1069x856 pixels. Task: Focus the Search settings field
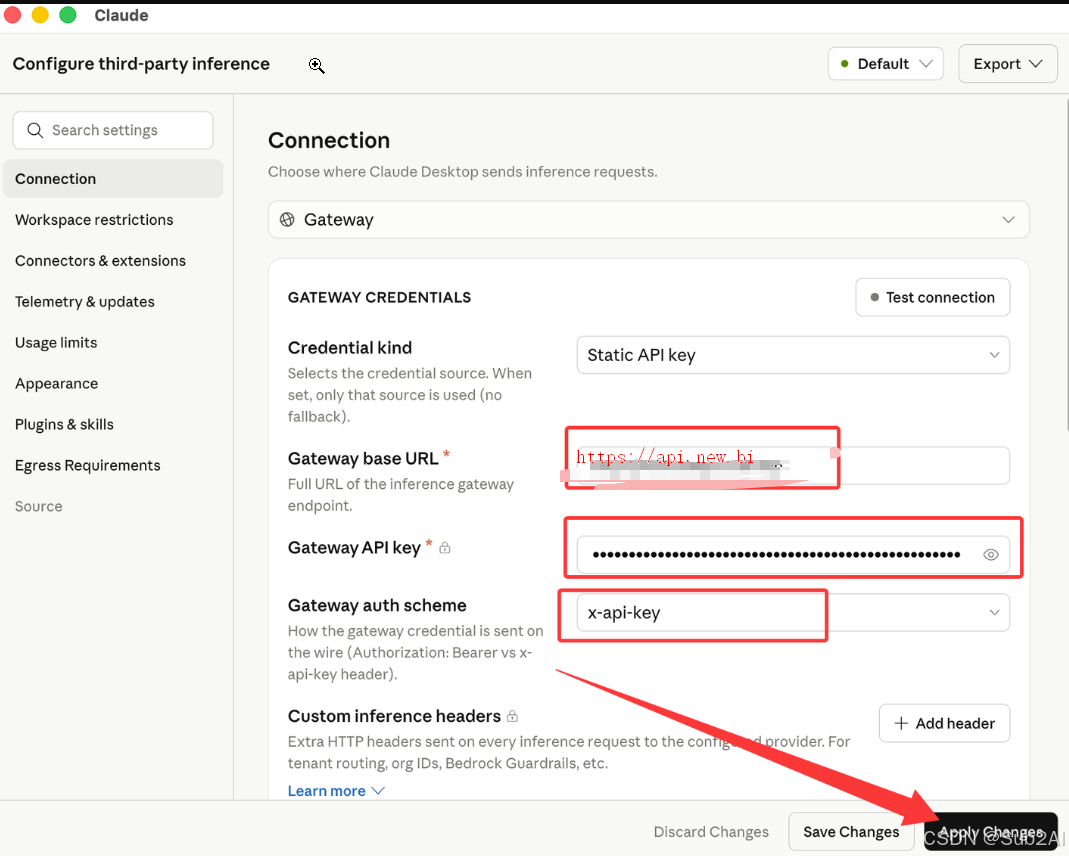113,130
